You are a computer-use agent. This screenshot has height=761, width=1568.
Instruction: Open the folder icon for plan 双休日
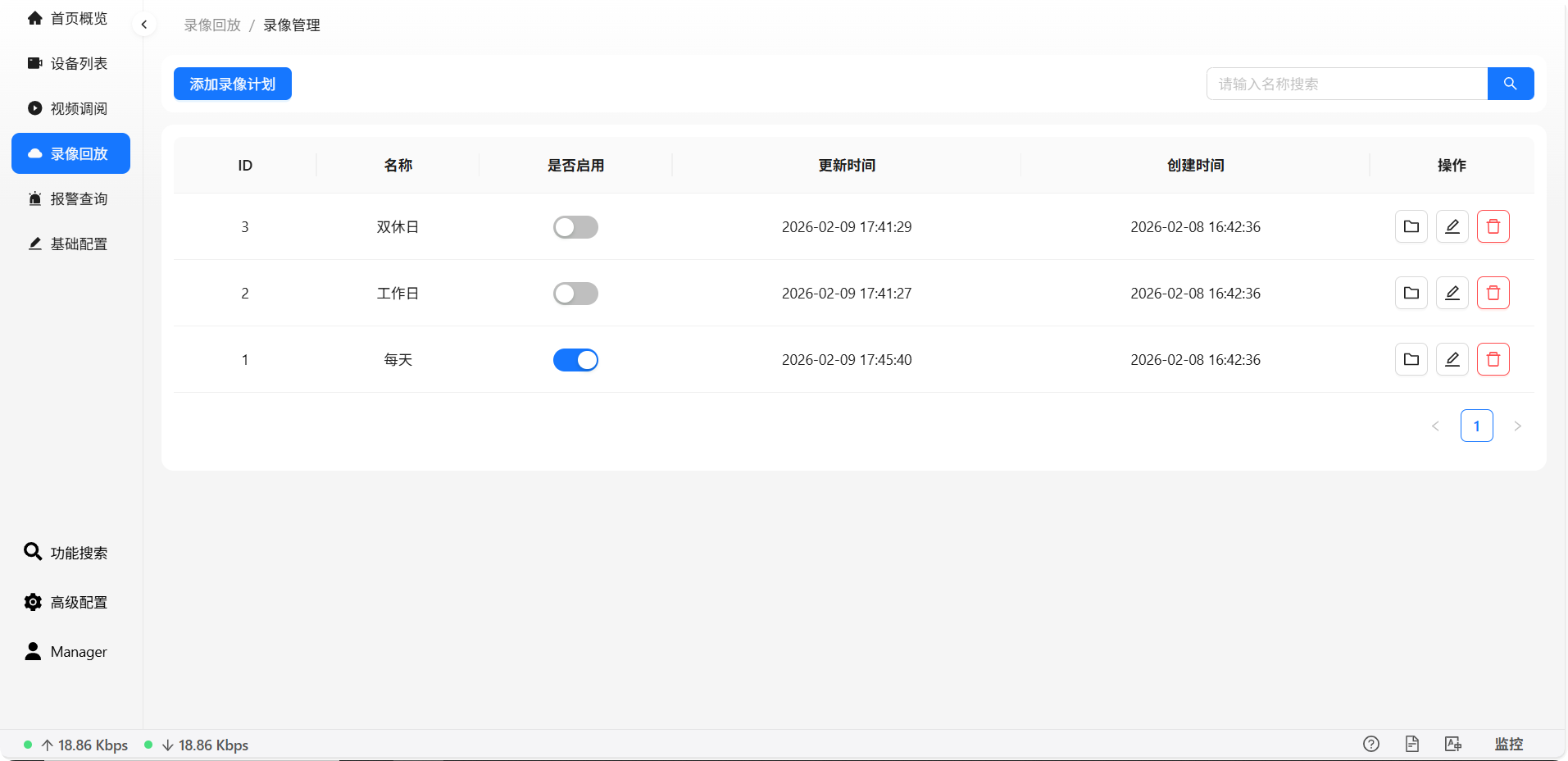tap(1410, 226)
